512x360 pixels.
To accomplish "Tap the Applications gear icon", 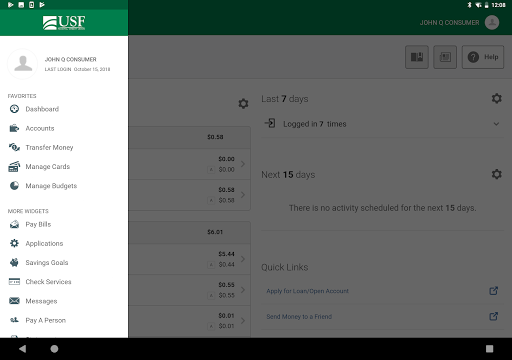I will [14, 243].
